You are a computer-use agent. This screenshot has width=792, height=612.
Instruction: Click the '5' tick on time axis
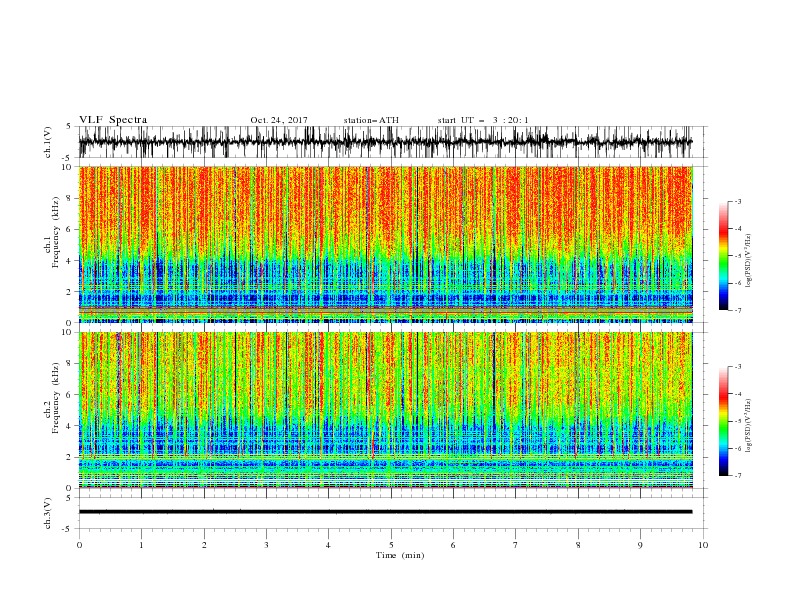[x=391, y=545]
